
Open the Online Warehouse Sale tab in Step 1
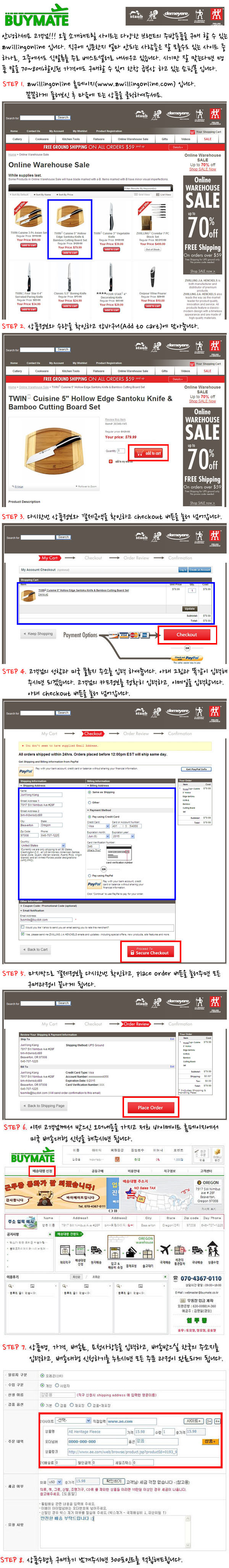pyautogui.click(x=133, y=139)
